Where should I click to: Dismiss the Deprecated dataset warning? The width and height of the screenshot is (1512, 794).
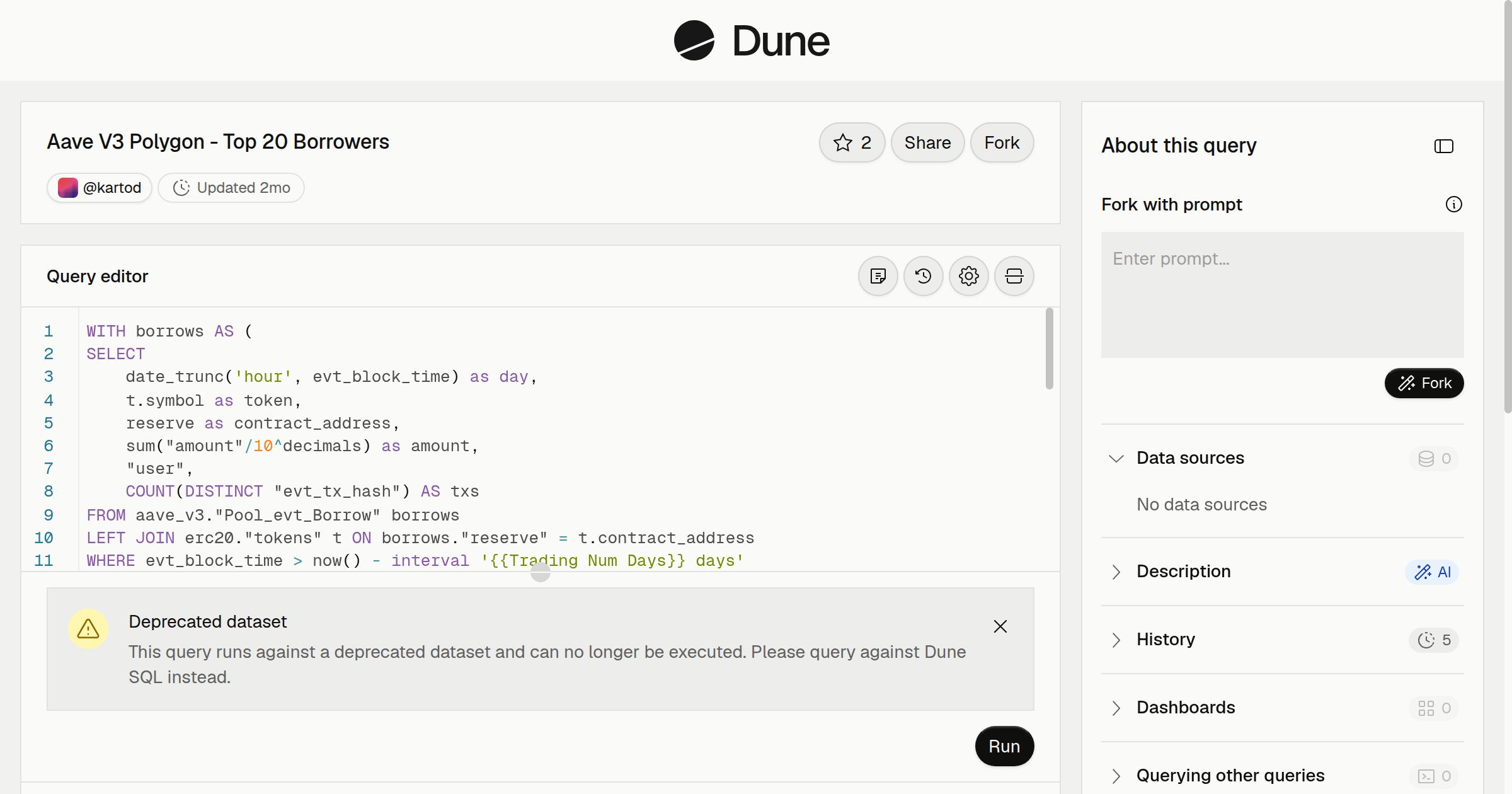point(1000,626)
